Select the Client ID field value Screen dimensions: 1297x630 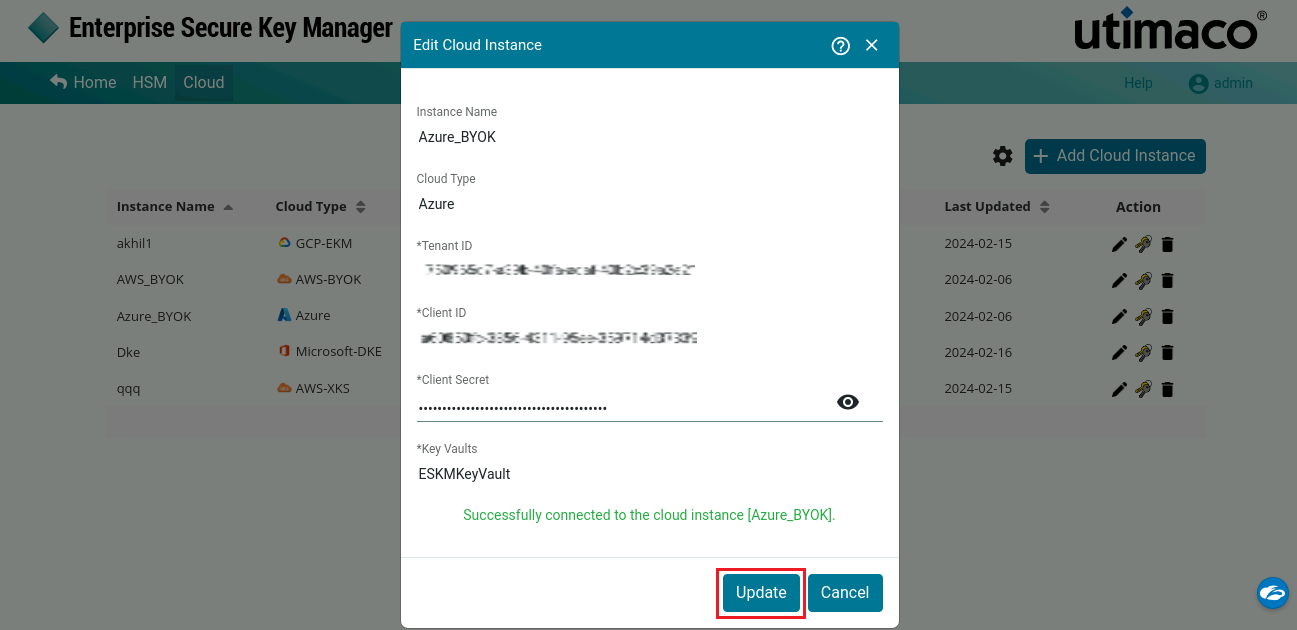[x=559, y=338]
